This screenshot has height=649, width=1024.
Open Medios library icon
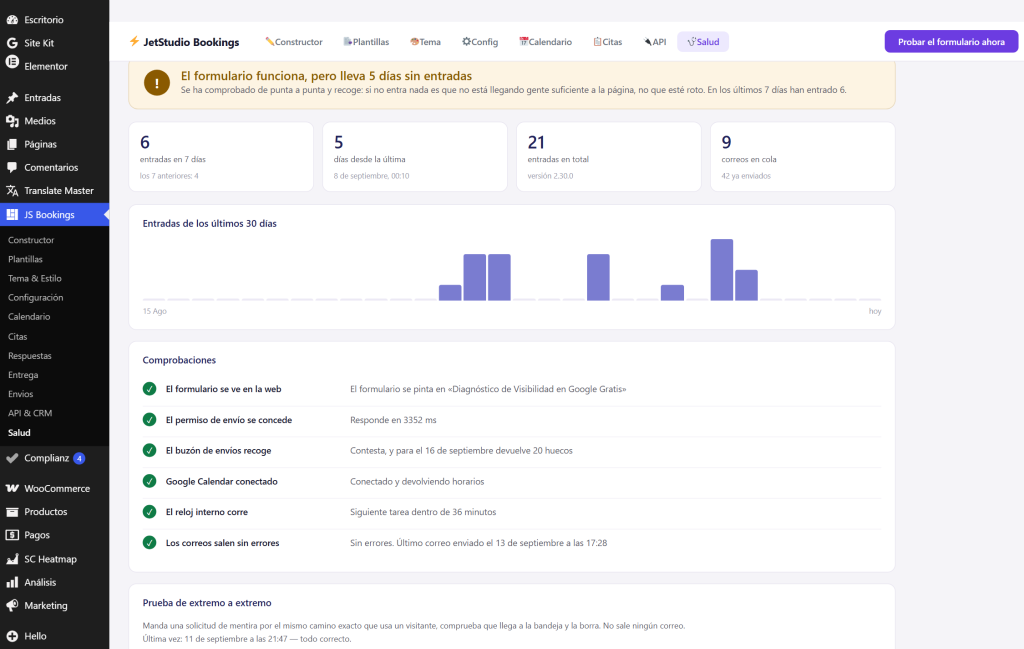pos(12,121)
